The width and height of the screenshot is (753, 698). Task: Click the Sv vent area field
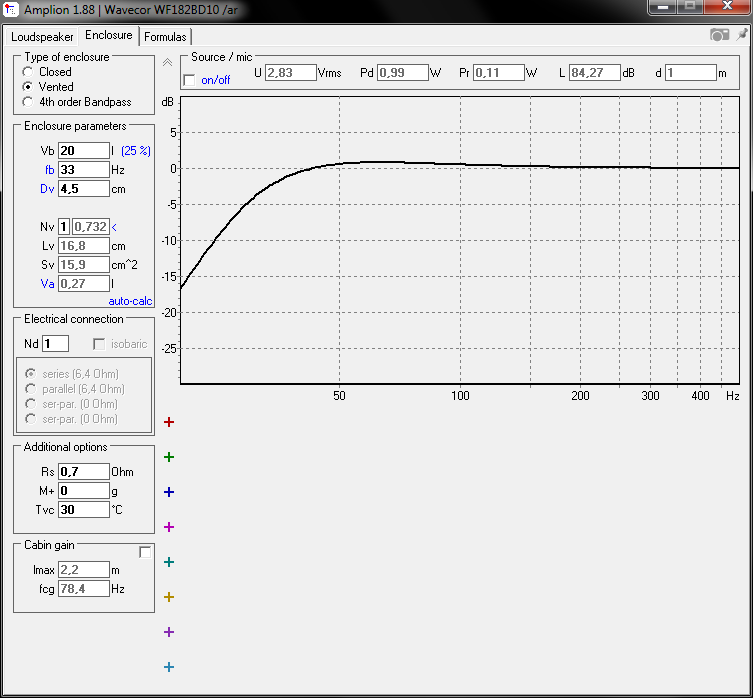(x=84, y=264)
